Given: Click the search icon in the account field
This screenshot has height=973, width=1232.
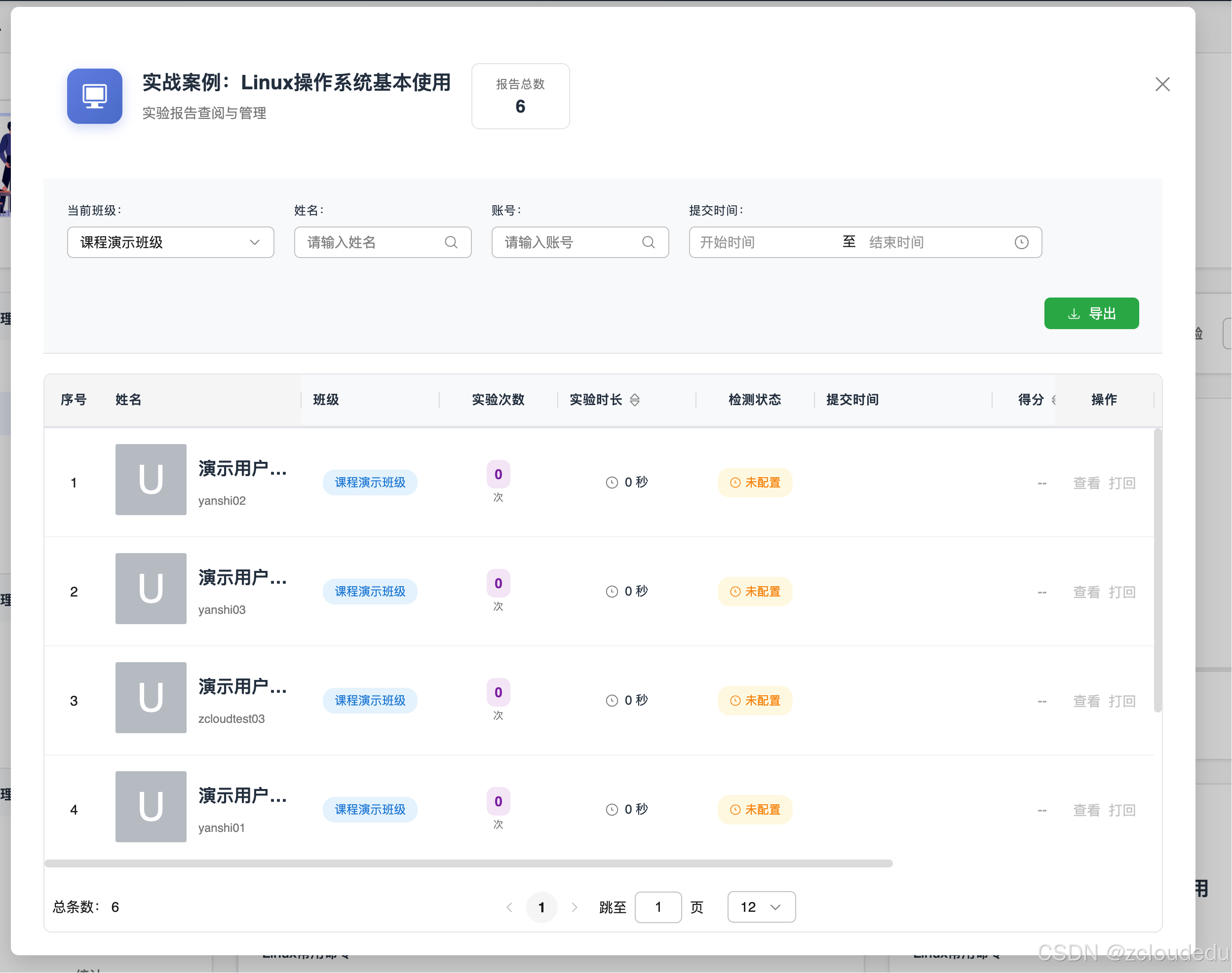Looking at the screenshot, I should pos(648,242).
